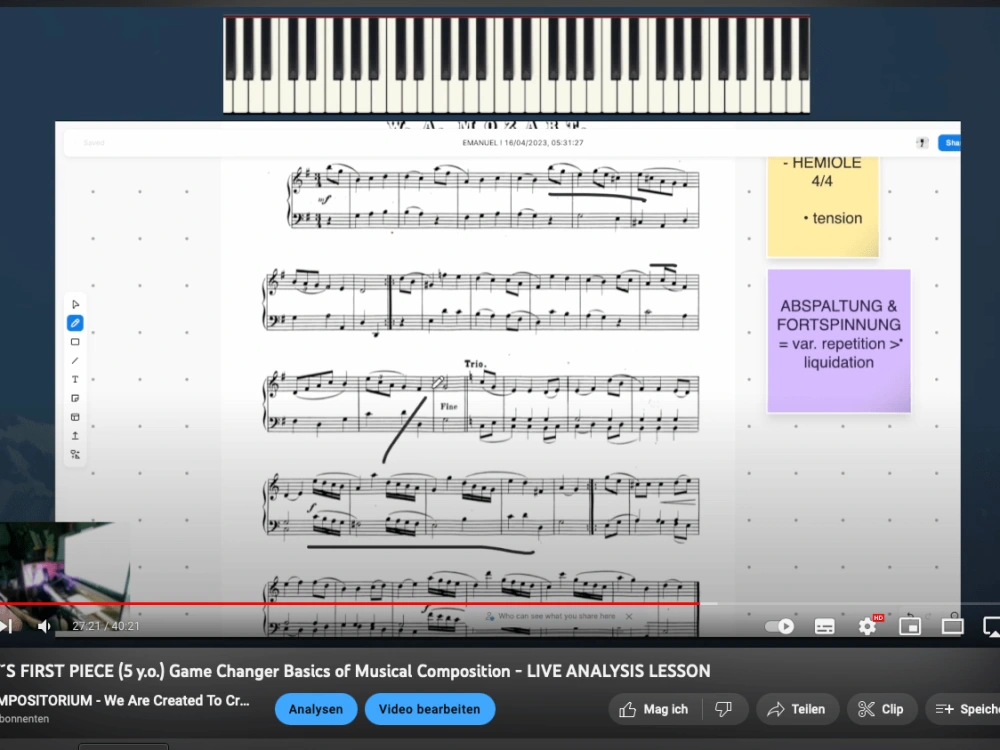Click the 'Who can see what you share here' text
This screenshot has height=750, width=1000.
pos(556,616)
